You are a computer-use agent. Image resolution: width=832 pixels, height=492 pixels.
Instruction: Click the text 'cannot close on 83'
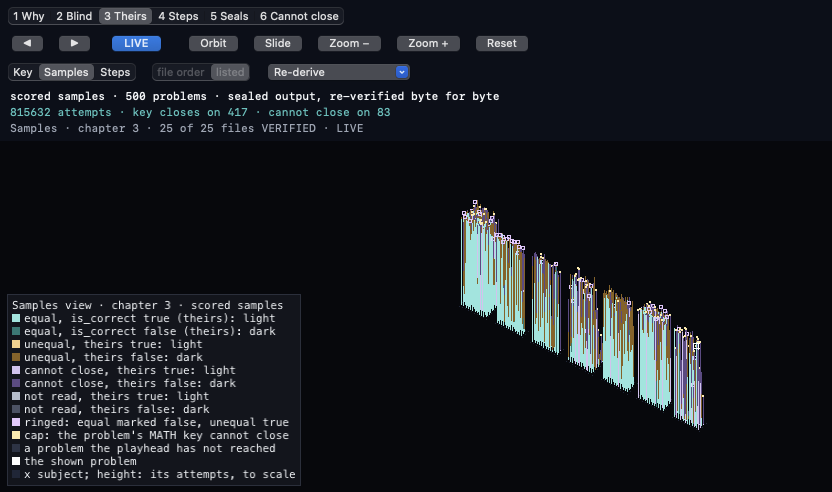[x=329, y=113]
